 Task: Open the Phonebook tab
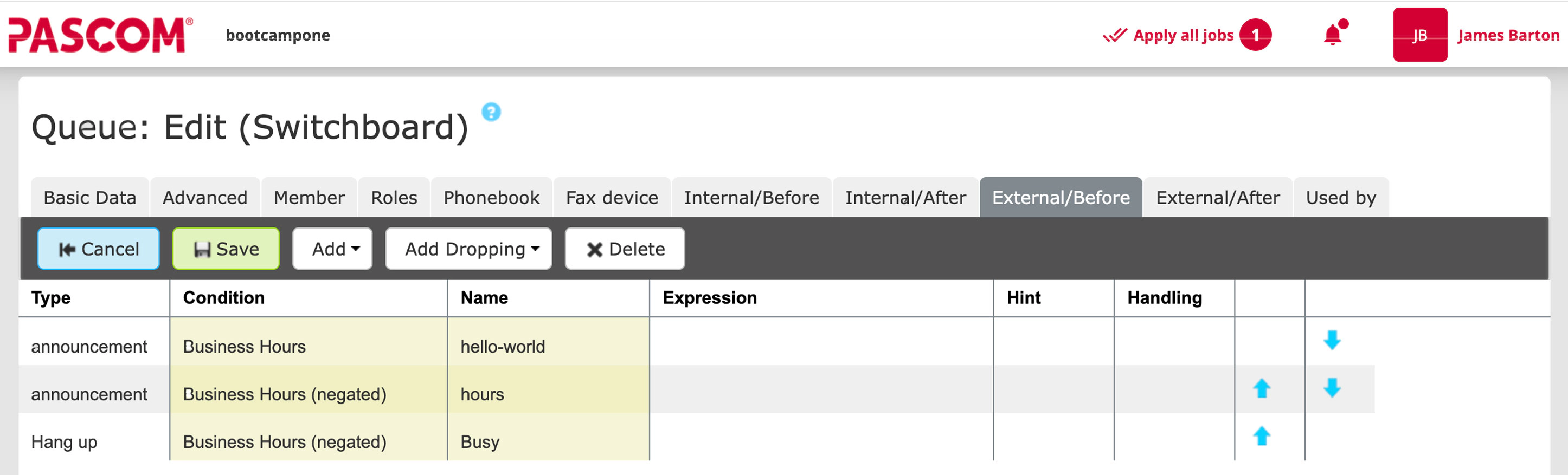tap(492, 198)
